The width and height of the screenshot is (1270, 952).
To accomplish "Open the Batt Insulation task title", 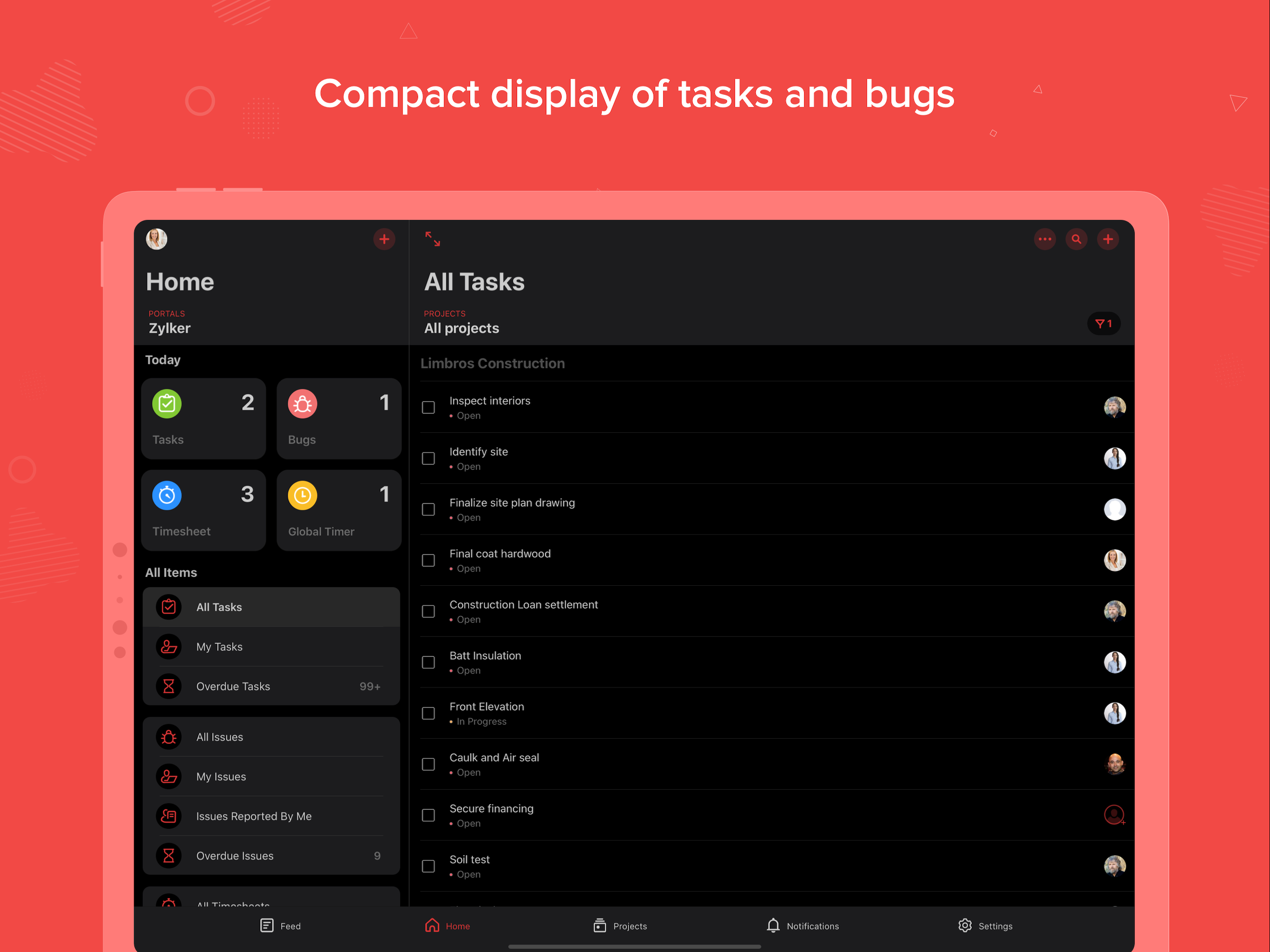I will coord(485,656).
